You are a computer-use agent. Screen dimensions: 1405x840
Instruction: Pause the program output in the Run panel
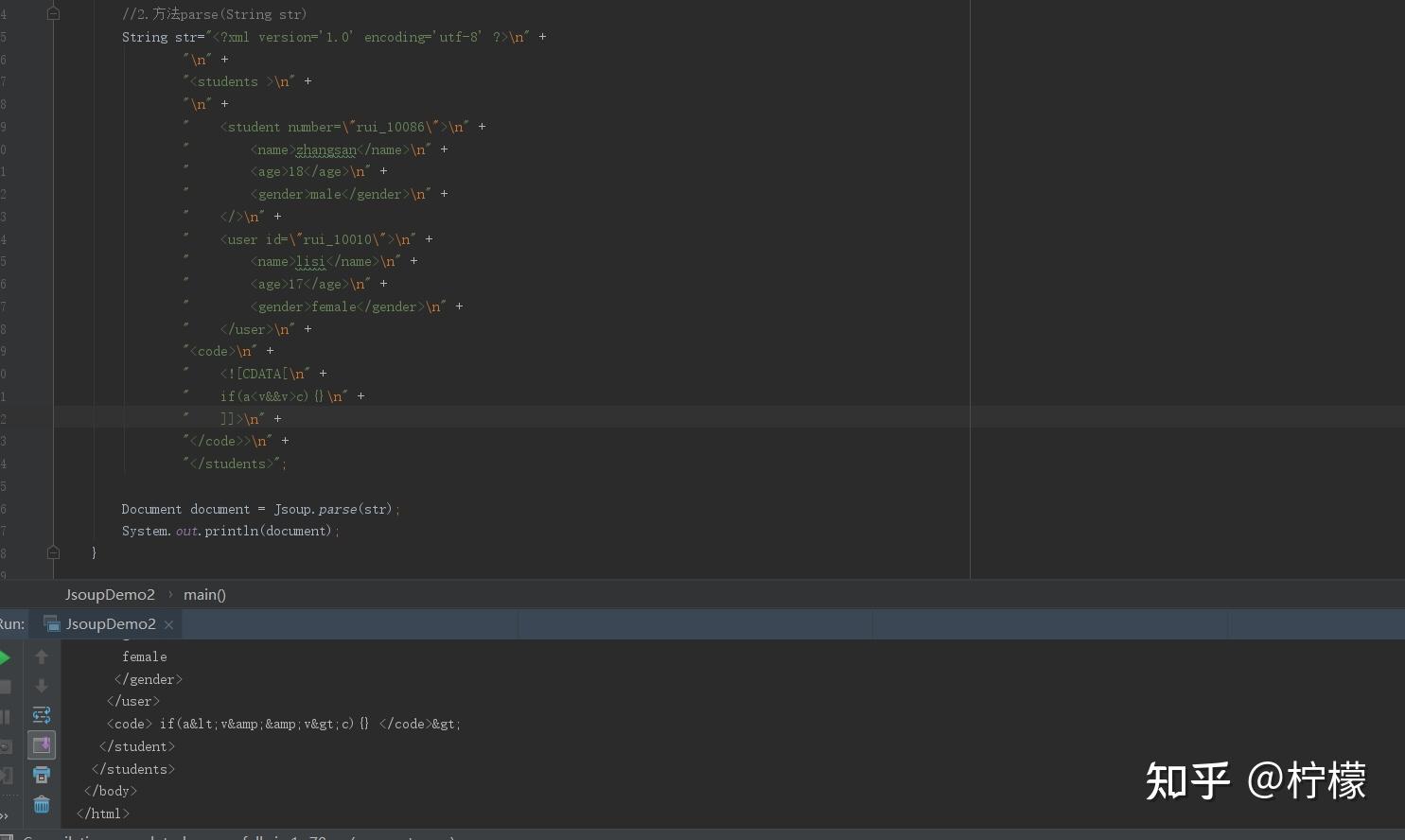[5, 717]
